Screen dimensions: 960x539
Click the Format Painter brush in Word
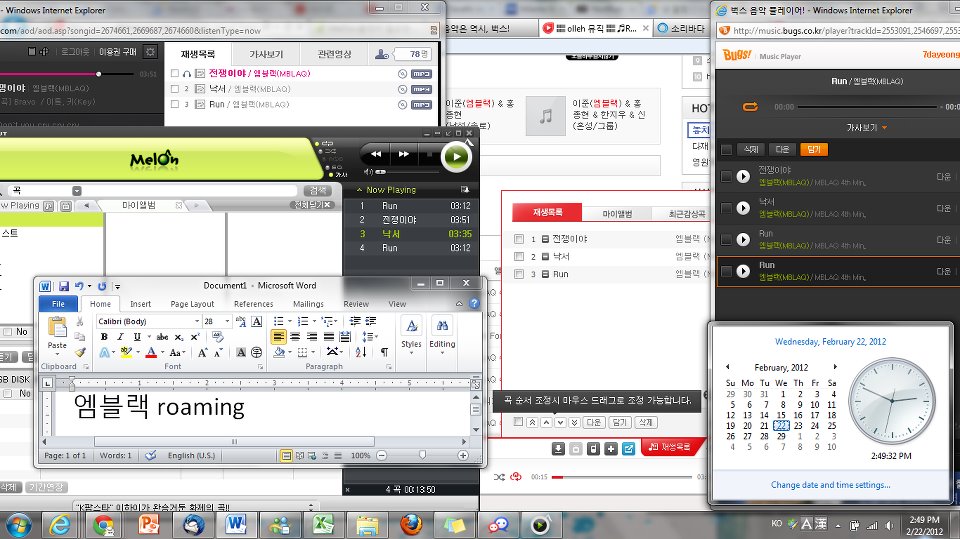click(80, 352)
